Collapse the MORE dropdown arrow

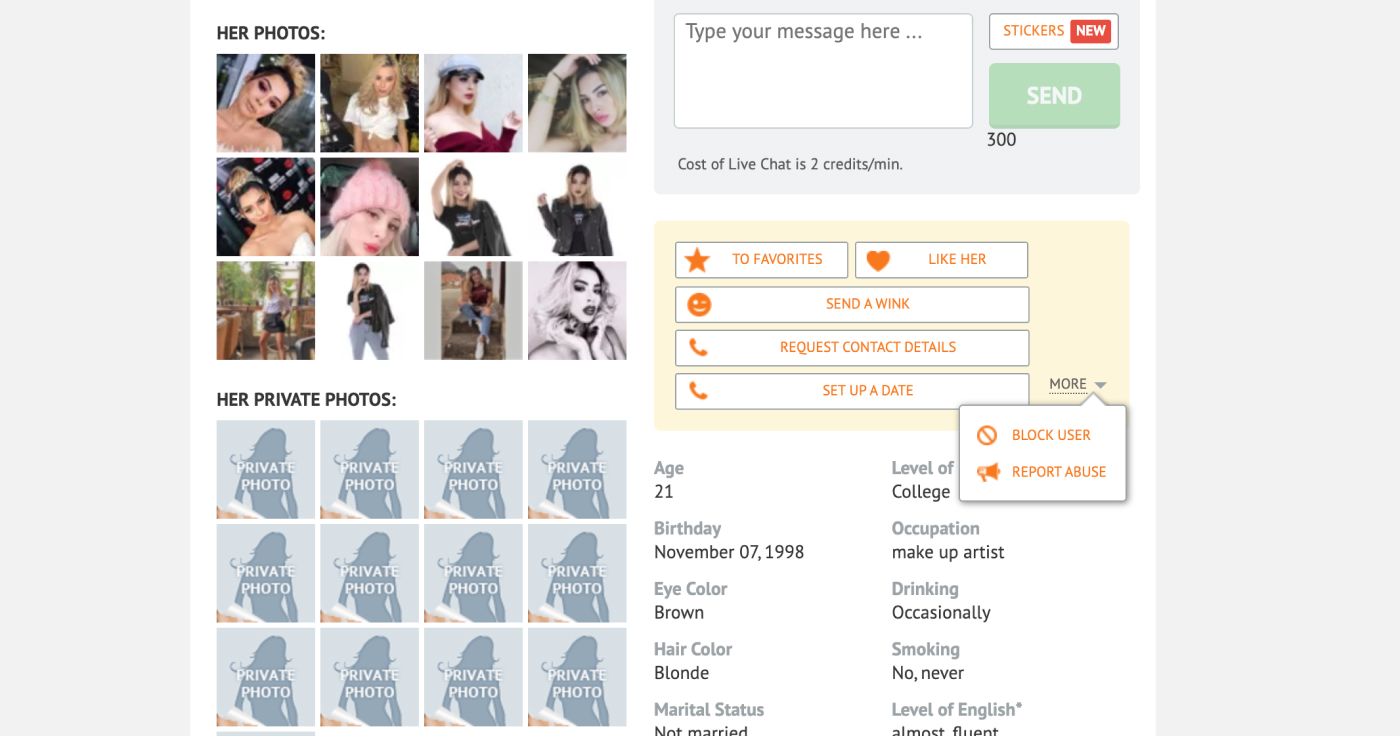pos(1100,385)
